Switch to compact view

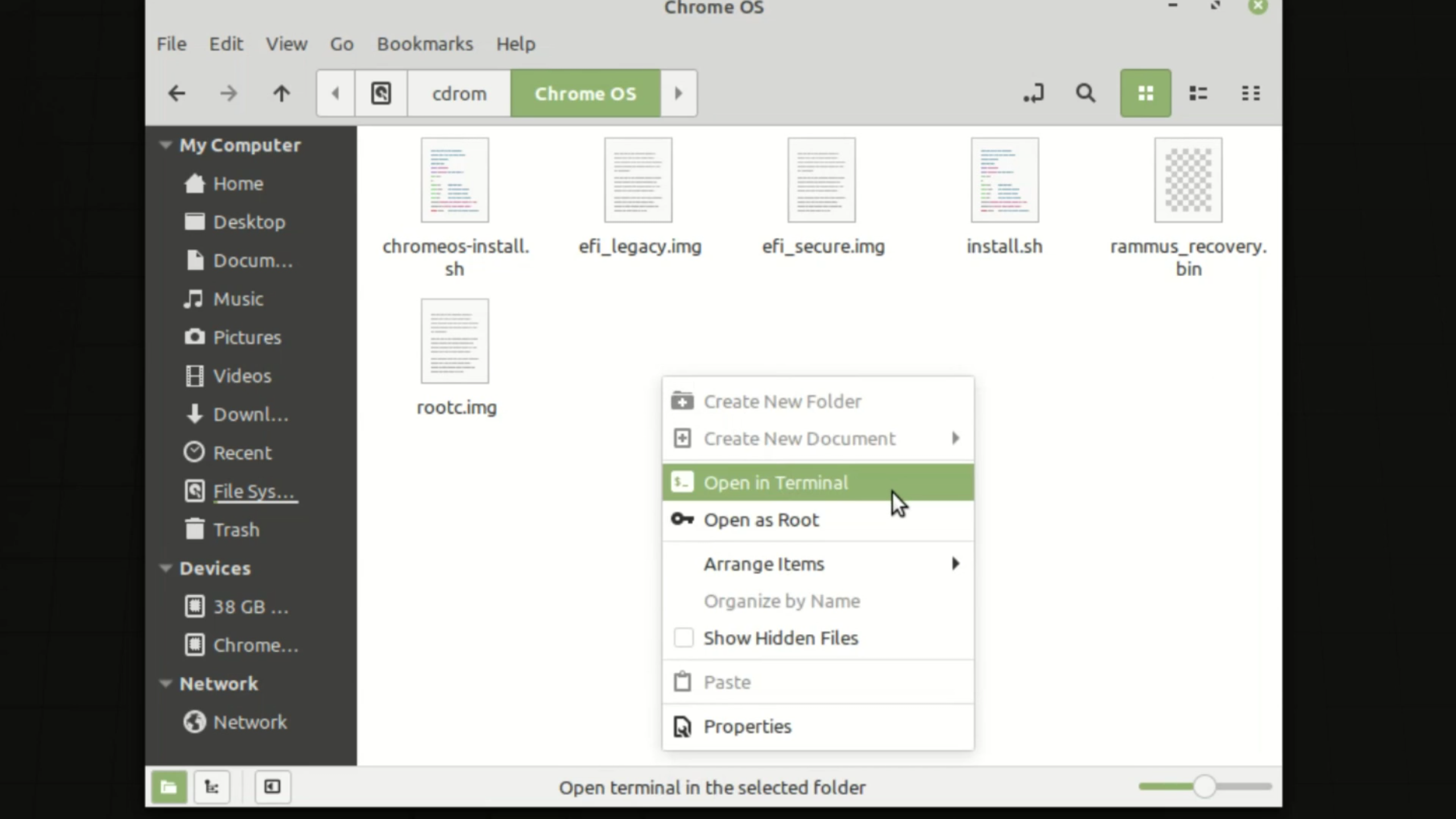(1250, 93)
